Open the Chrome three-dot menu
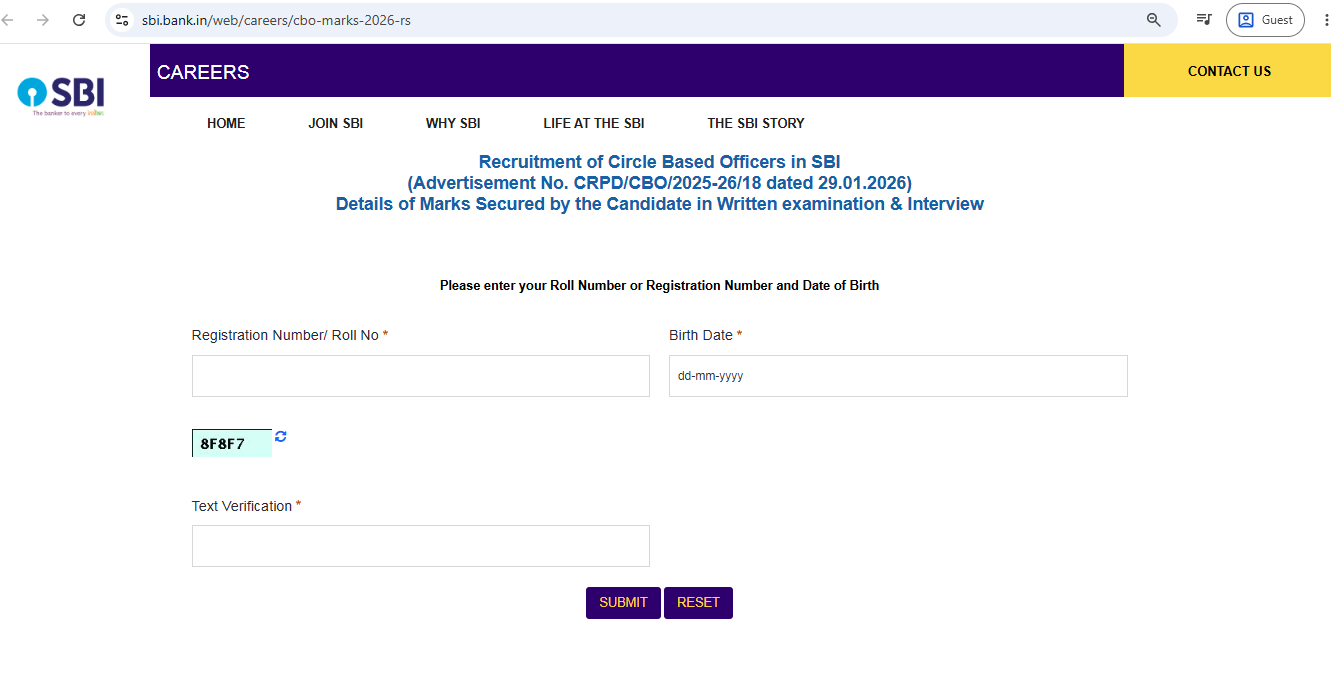1331x675 pixels. tap(1325, 20)
